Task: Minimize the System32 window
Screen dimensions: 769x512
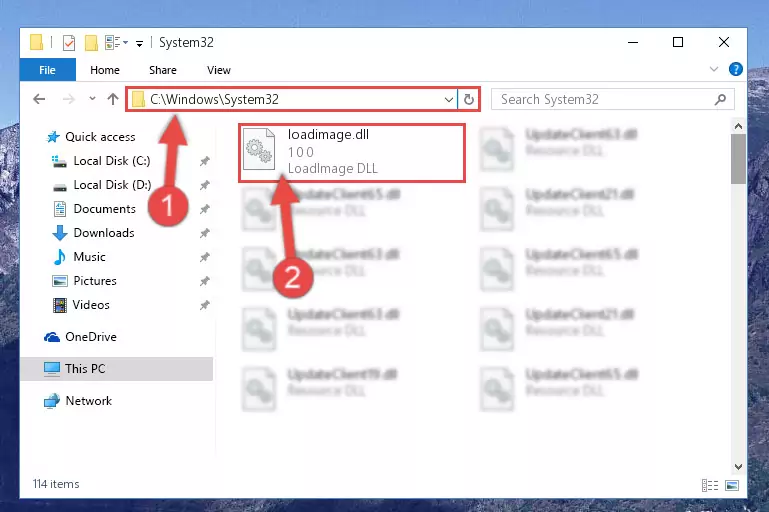Action: (x=633, y=43)
